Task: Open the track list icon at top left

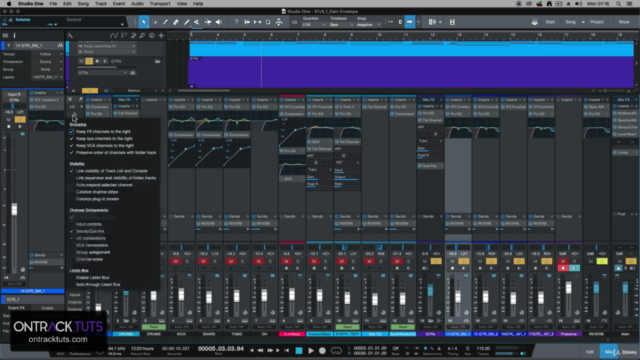Action: click(5, 36)
